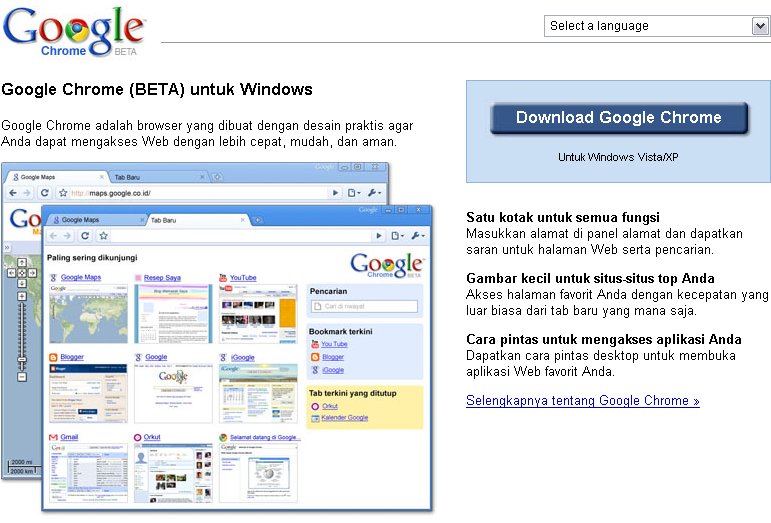Click Google Chrome logo in front window

pos(386,265)
